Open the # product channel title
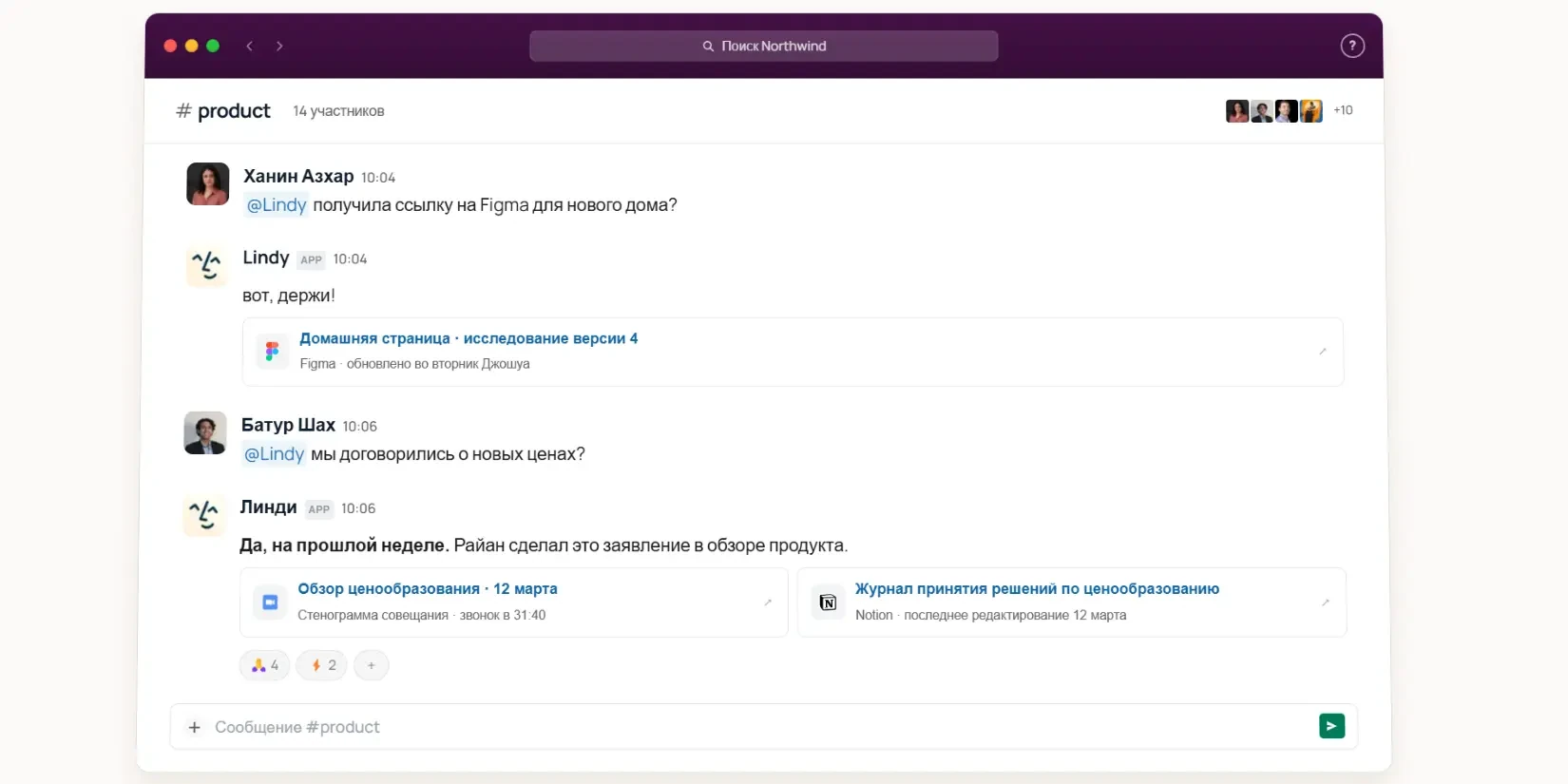1568x784 pixels. [223, 111]
